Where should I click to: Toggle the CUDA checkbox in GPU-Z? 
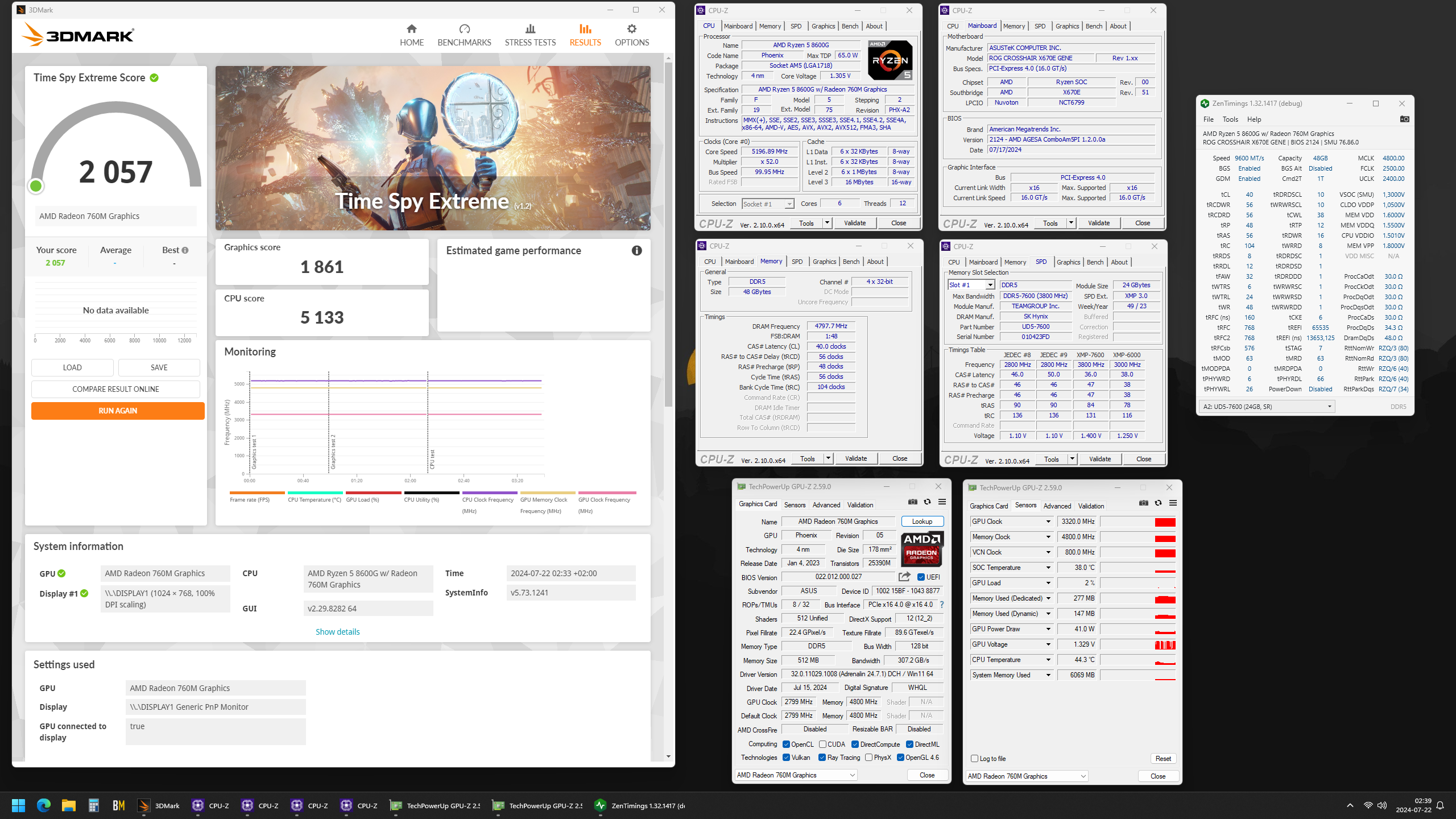point(822,744)
